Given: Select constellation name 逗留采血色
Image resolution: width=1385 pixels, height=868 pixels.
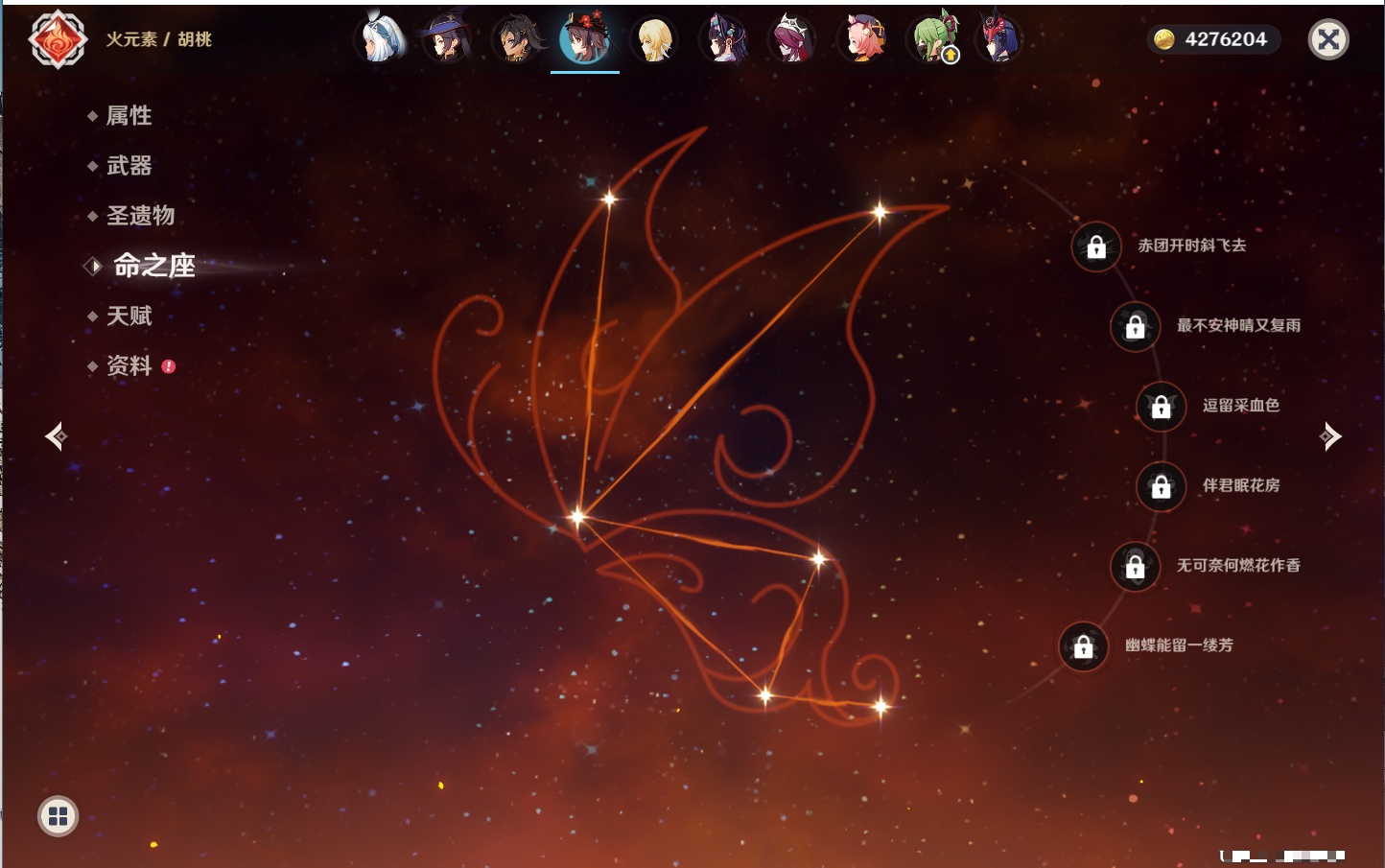Looking at the screenshot, I should [x=1241, y=405].
